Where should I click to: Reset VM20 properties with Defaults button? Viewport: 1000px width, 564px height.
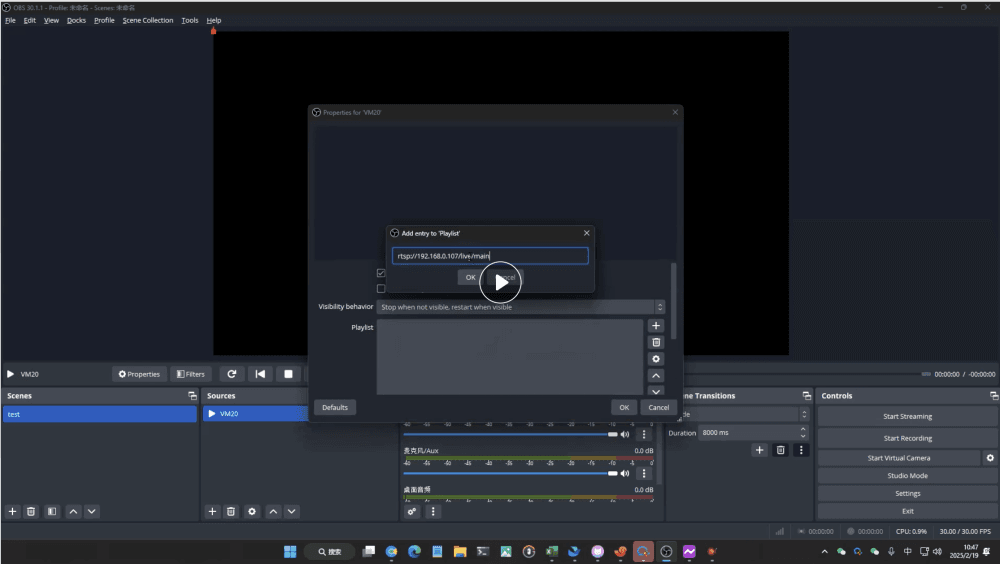[335, 407]
